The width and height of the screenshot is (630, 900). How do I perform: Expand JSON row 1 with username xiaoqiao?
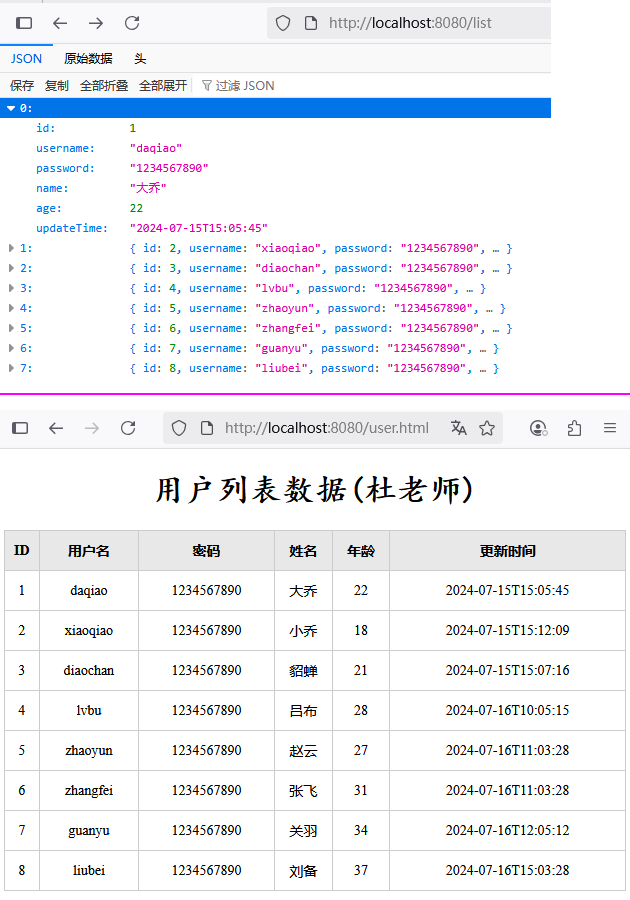click(12, 248)
